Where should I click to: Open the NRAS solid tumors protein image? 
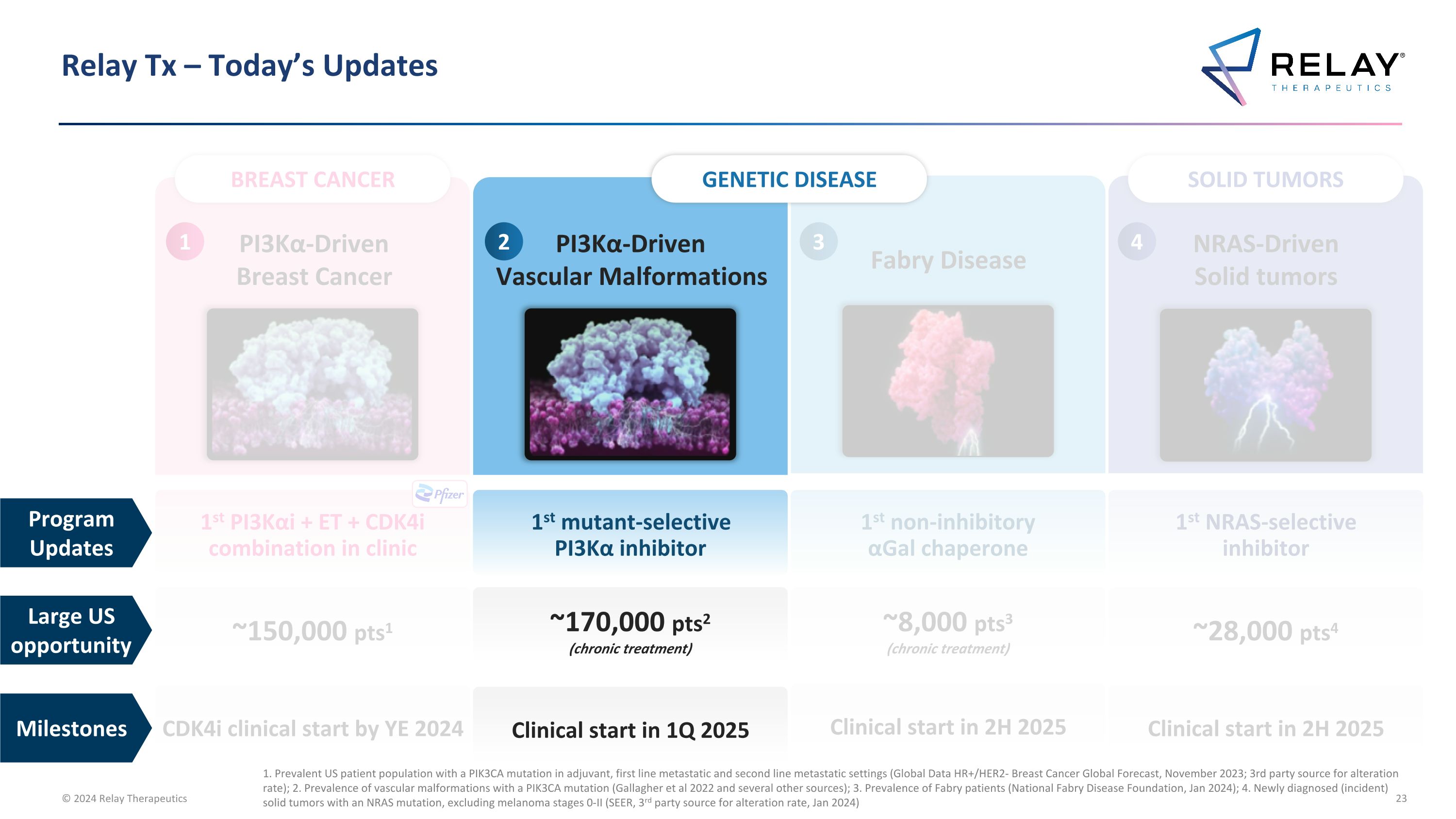click(1266, 385)
